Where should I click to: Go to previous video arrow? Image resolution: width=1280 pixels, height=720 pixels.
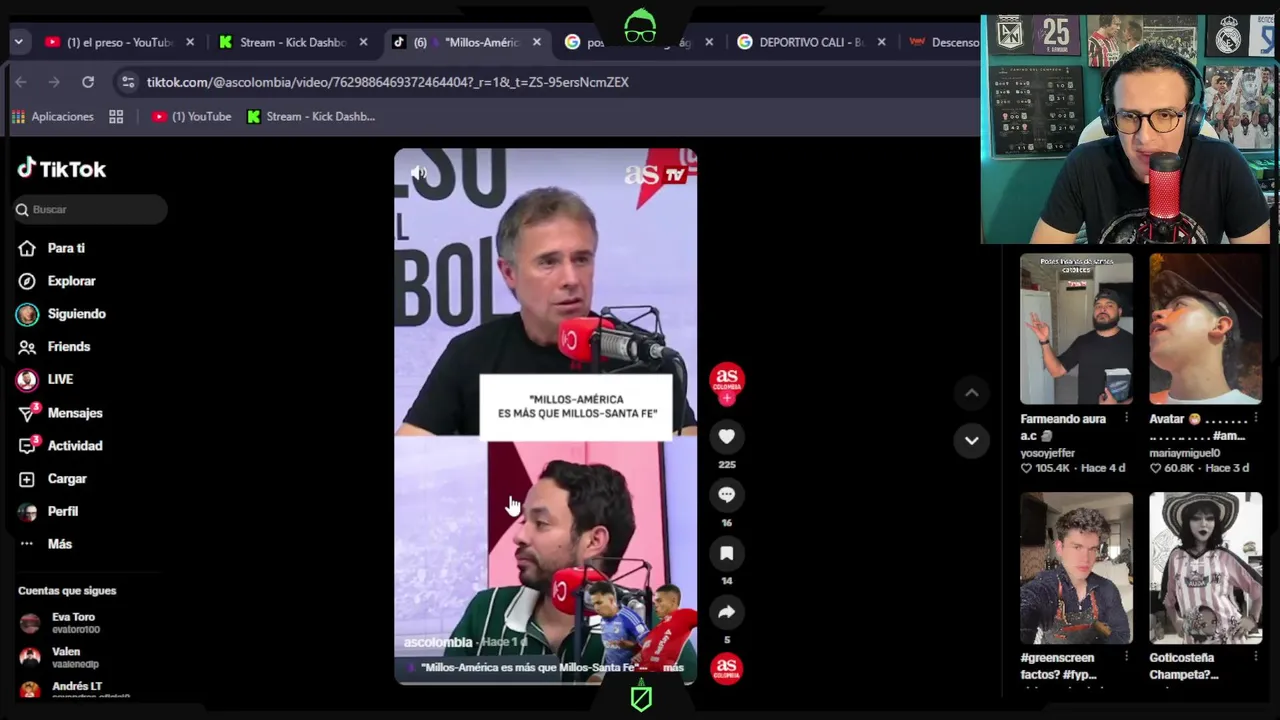coord(971,393)
